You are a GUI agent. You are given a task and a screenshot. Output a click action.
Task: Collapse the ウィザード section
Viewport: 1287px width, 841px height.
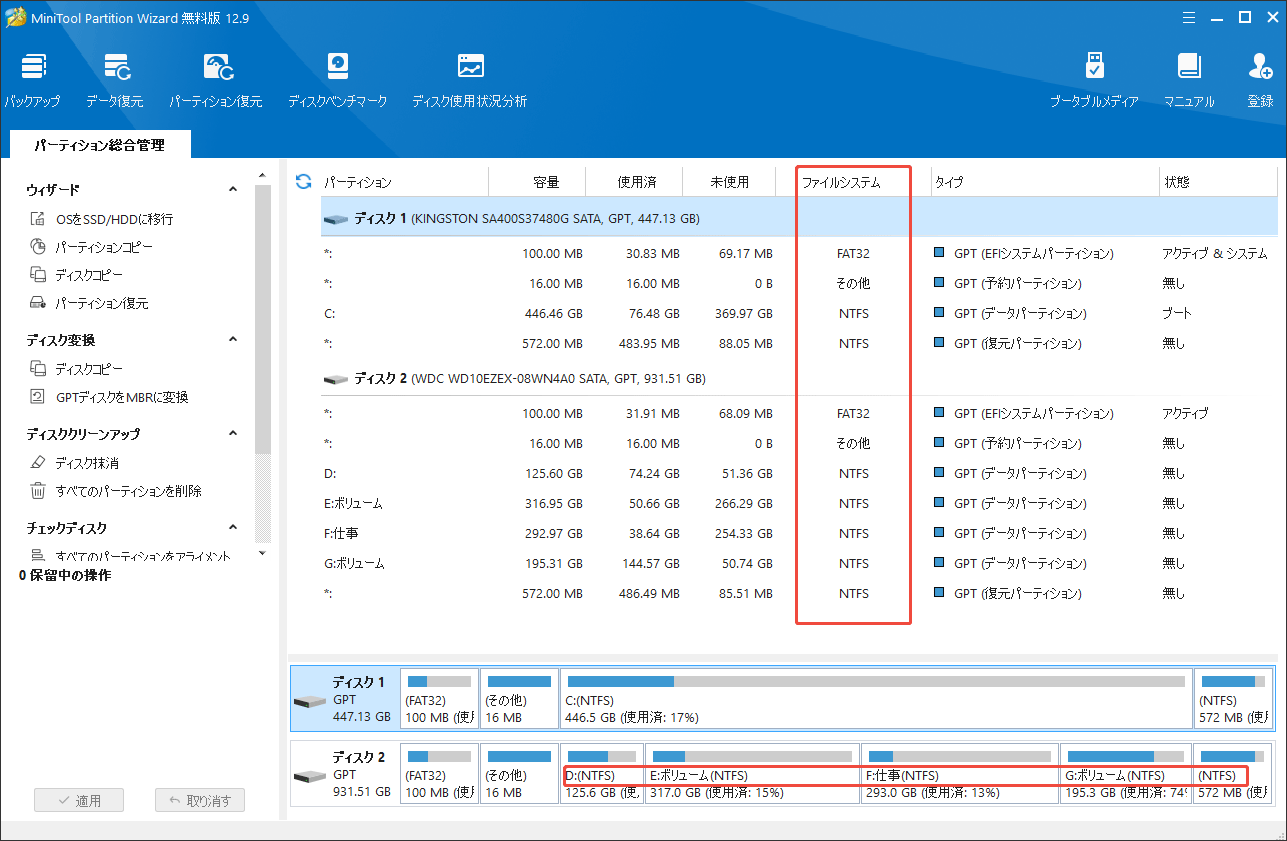(x=233, y=190)
